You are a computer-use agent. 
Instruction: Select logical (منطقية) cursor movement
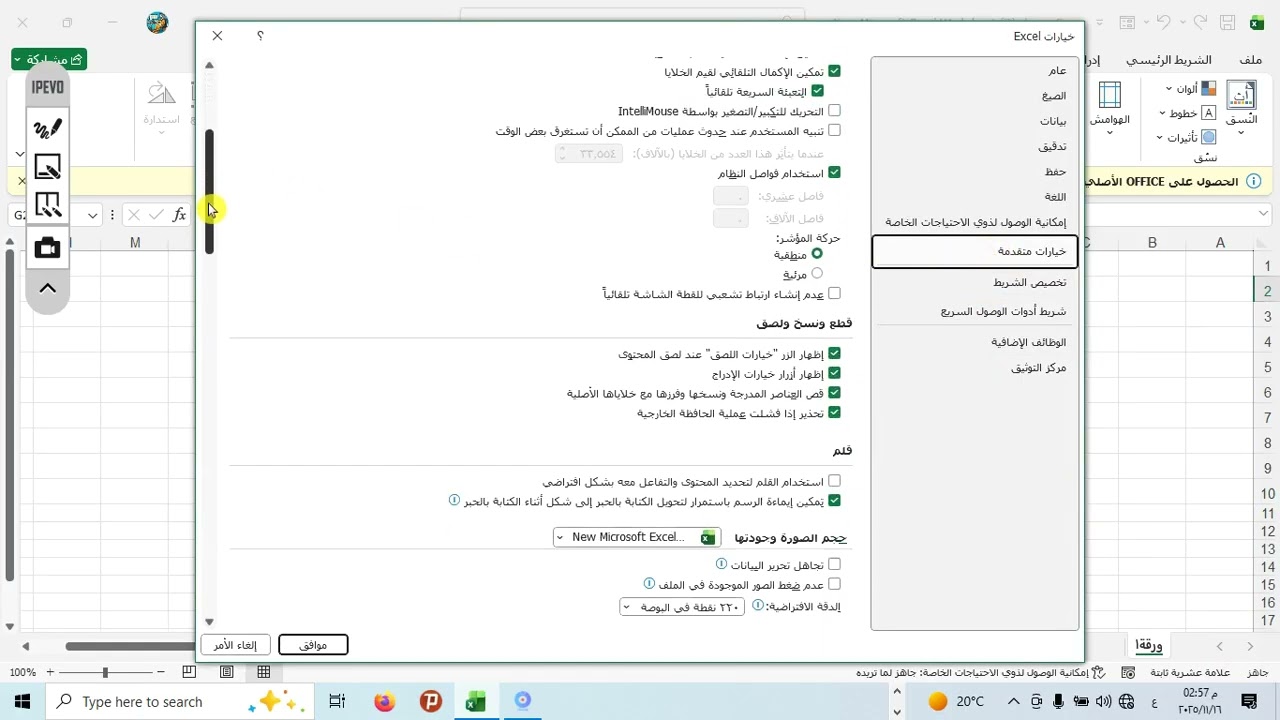click(817, 254)
